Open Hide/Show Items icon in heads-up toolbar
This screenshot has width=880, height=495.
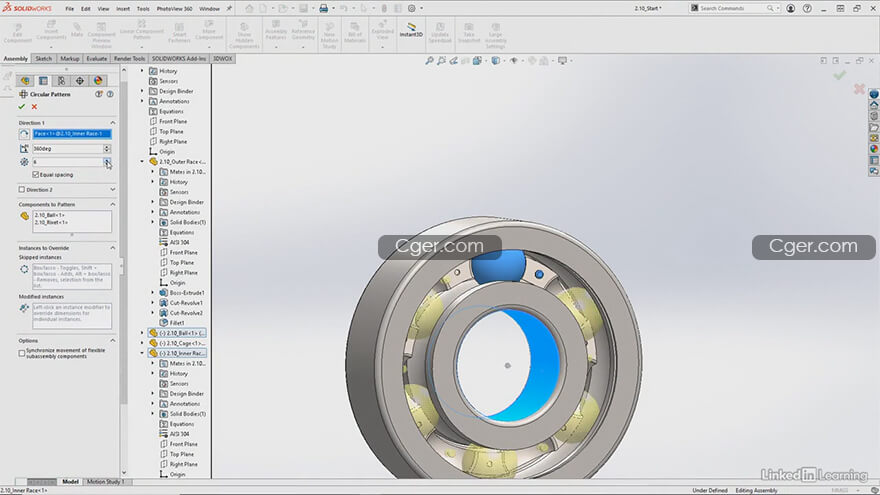(x=514, y=61)
